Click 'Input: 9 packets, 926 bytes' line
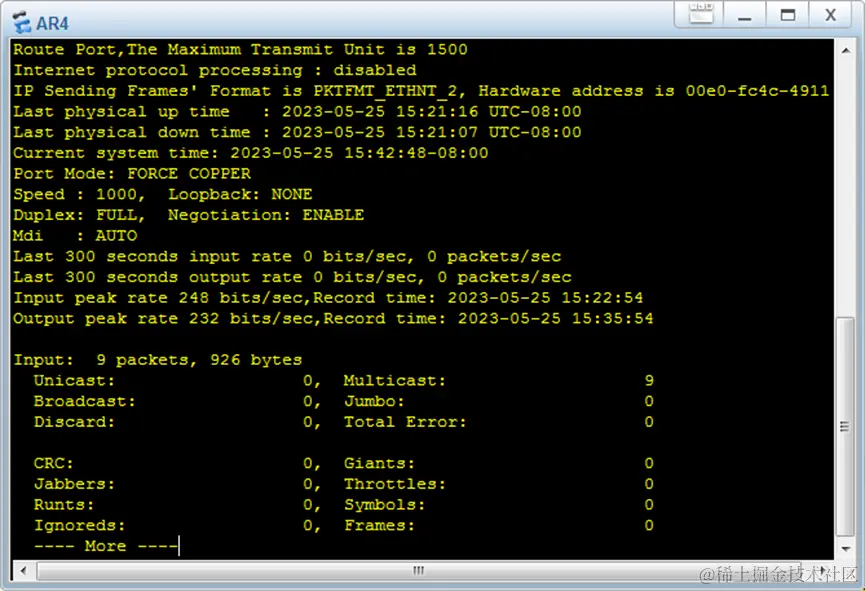The image size is (865, 591). pyautogui.click(x=158, y=360)
